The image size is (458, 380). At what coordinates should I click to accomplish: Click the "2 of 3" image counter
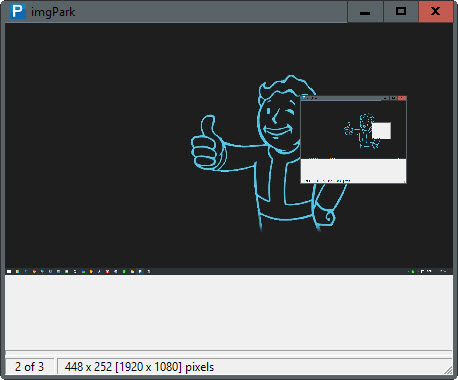tap(29, 367)
